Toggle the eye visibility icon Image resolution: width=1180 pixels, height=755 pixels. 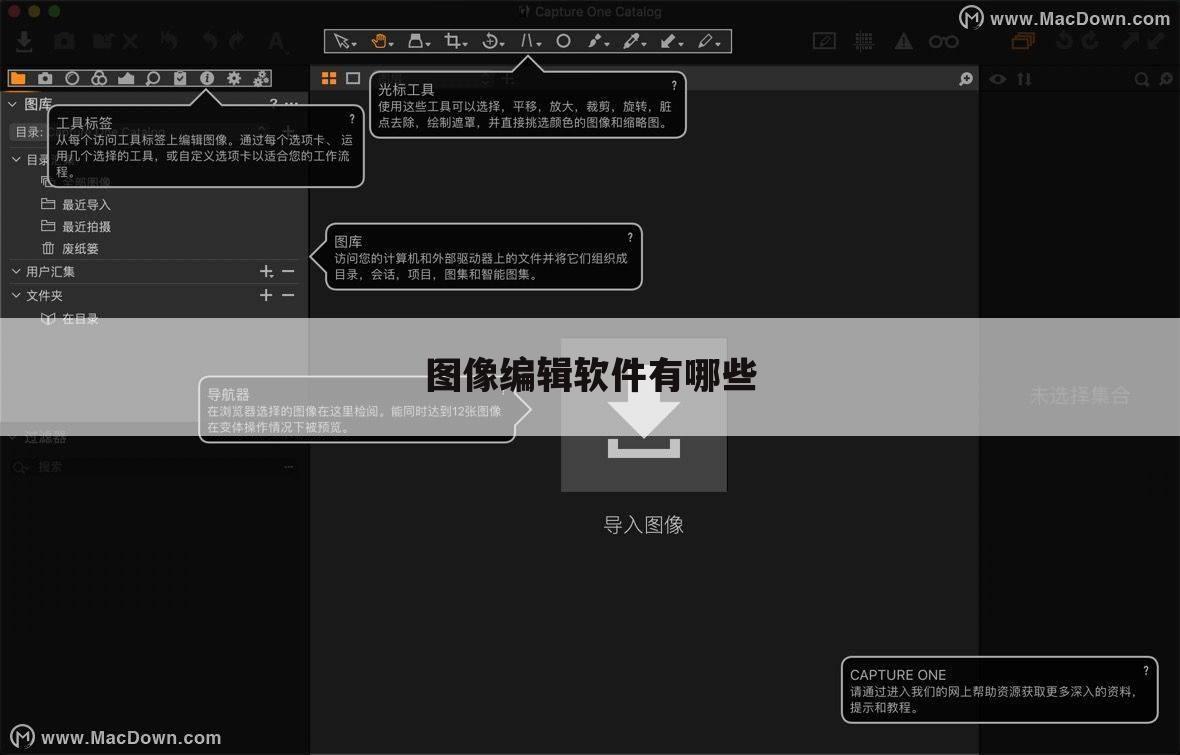(x=998, y=79)
